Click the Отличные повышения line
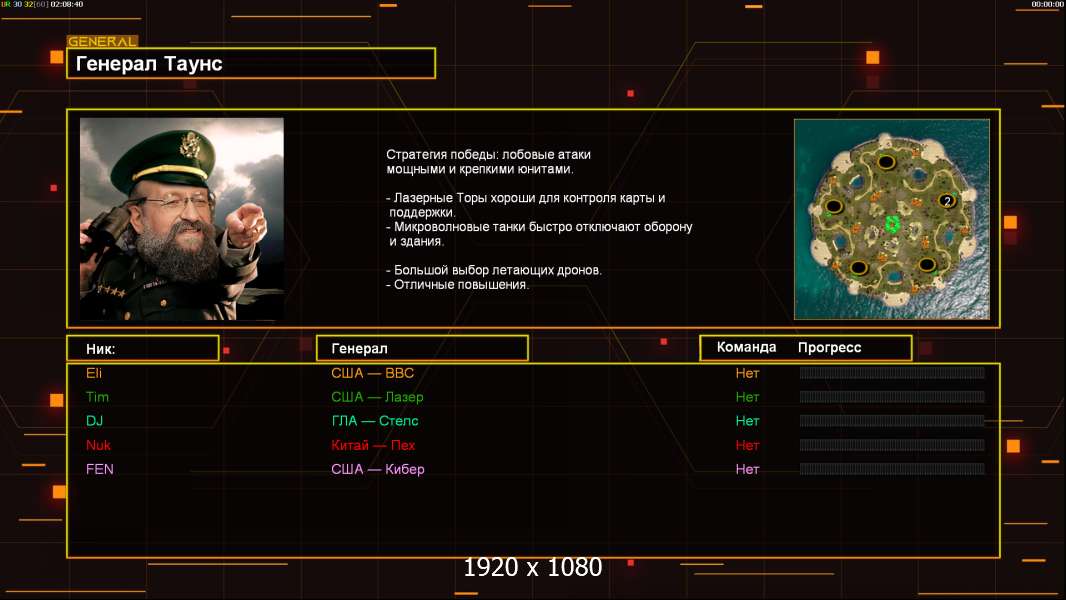1066x600 pixels. [x=457, y=285]
